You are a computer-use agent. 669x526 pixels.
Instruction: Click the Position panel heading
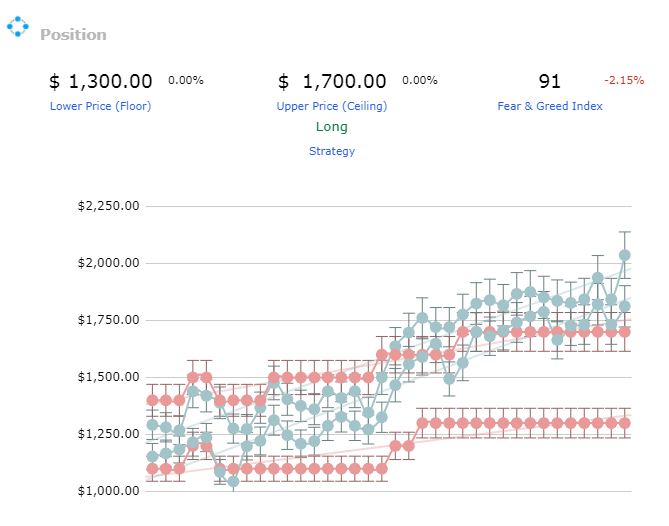(x=73, y=35)
